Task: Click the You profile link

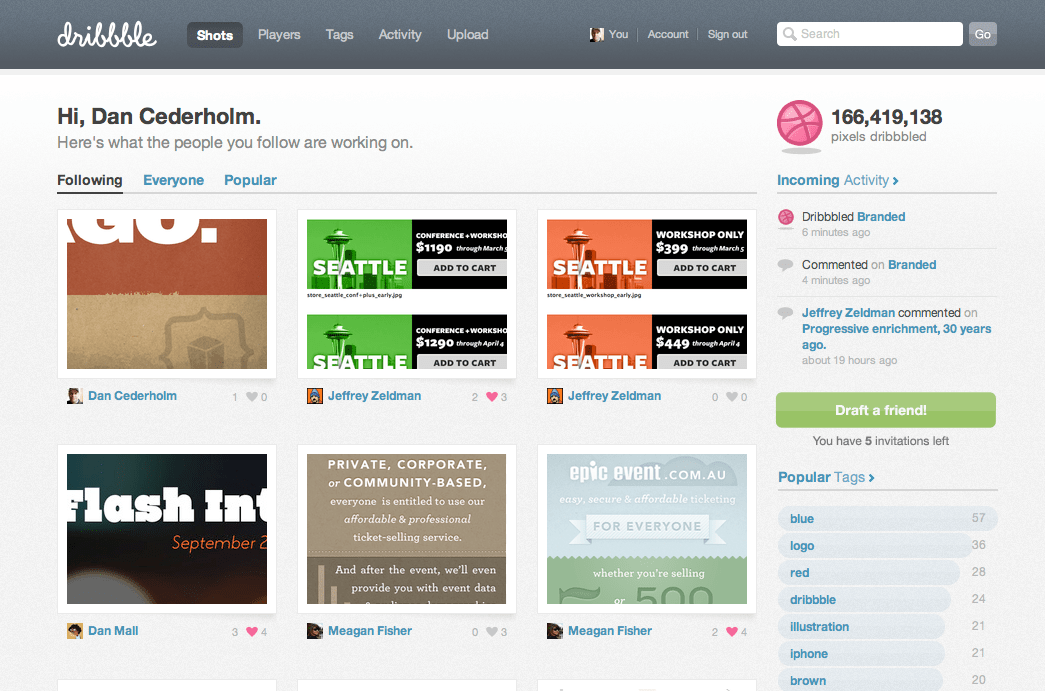Action: tap(618, 35)
